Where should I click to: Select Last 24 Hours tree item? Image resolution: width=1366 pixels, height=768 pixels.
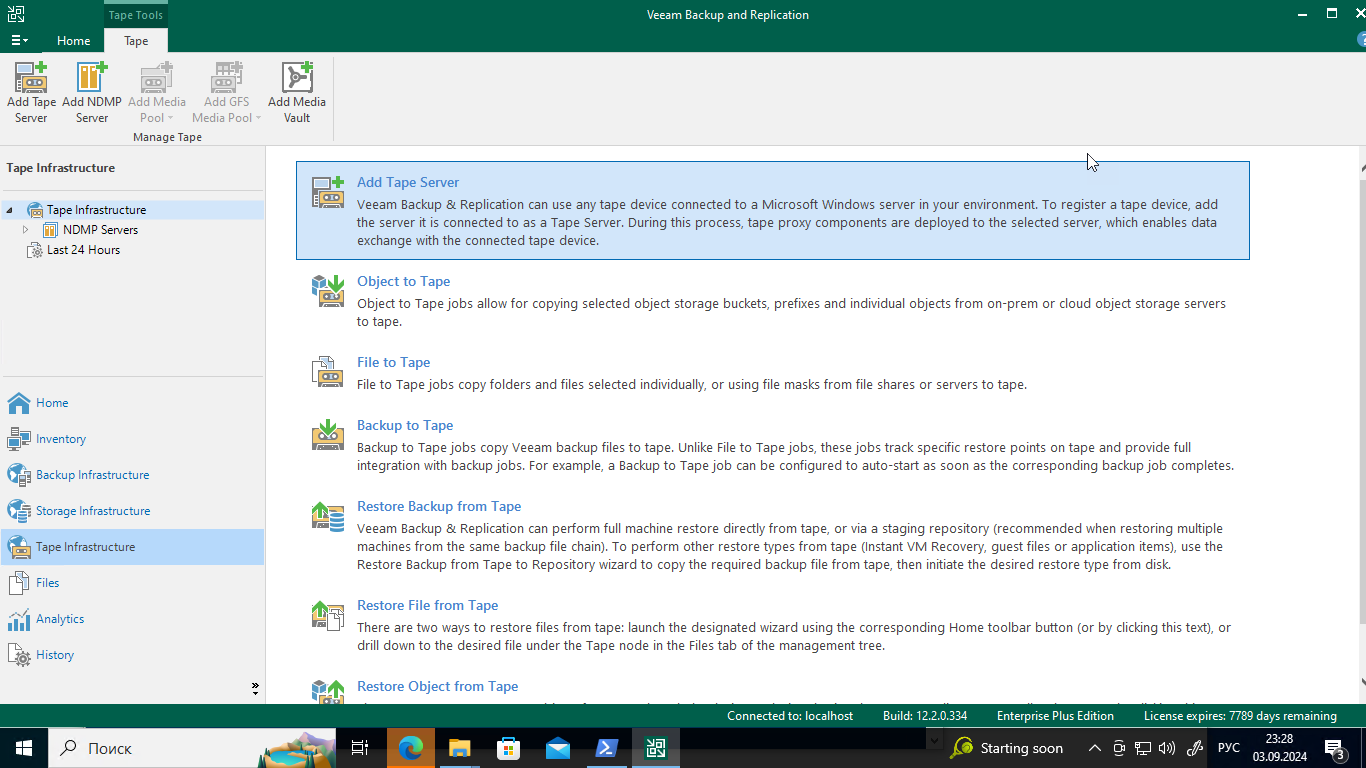point(83,250)
